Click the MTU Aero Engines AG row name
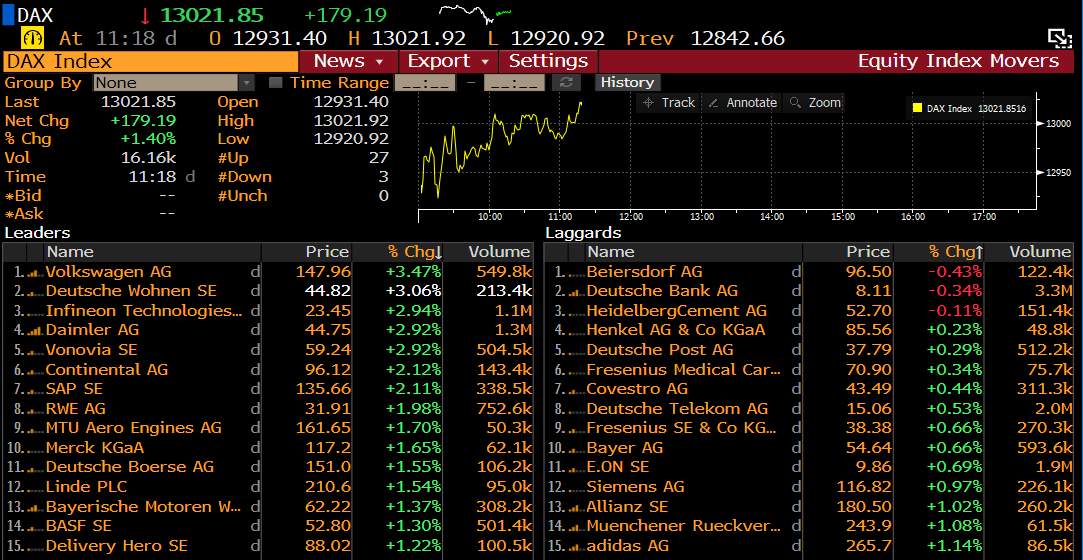 [133, 428]
